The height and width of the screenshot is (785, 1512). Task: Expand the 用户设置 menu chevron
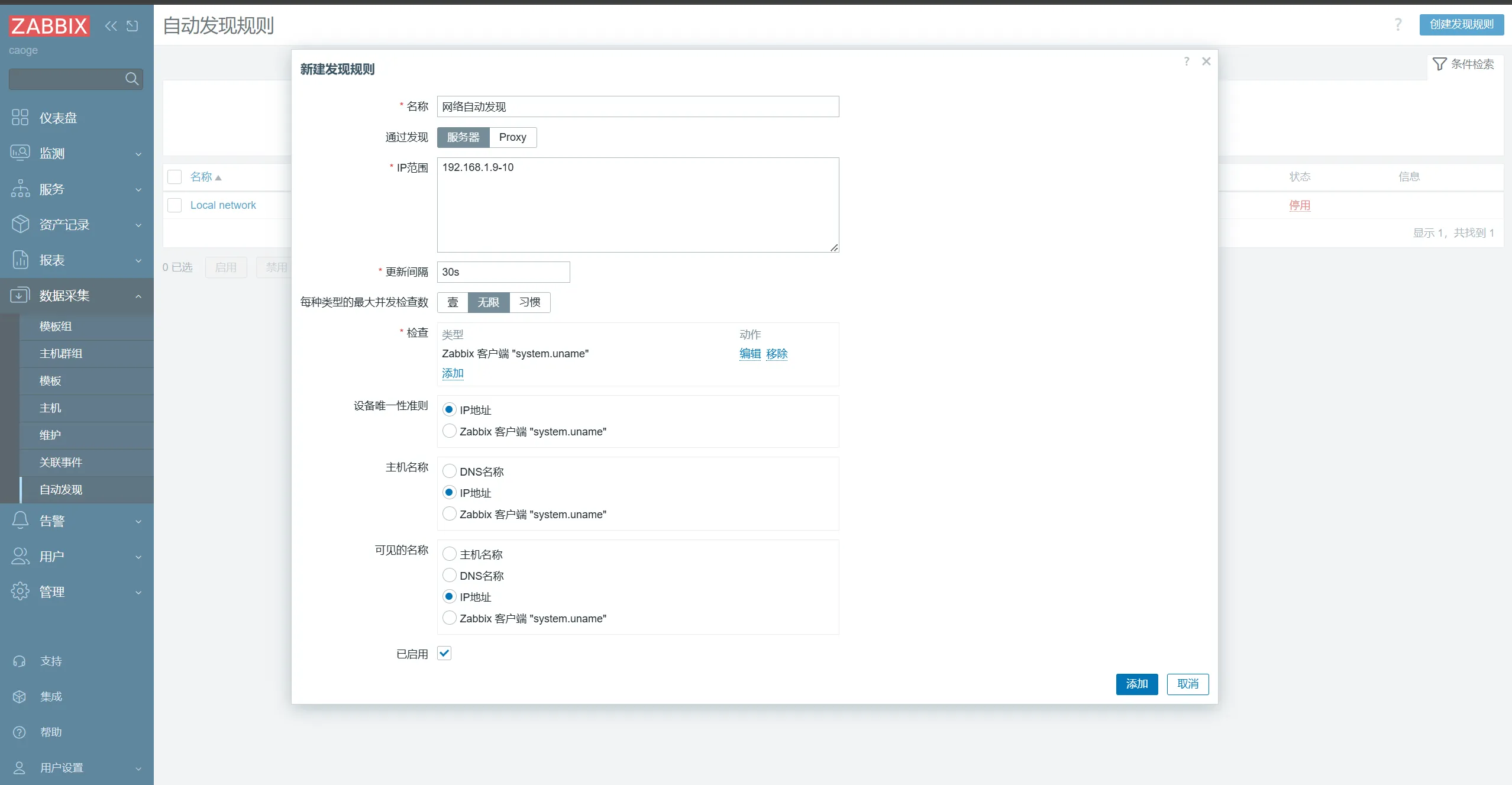(x=138, y=768)
